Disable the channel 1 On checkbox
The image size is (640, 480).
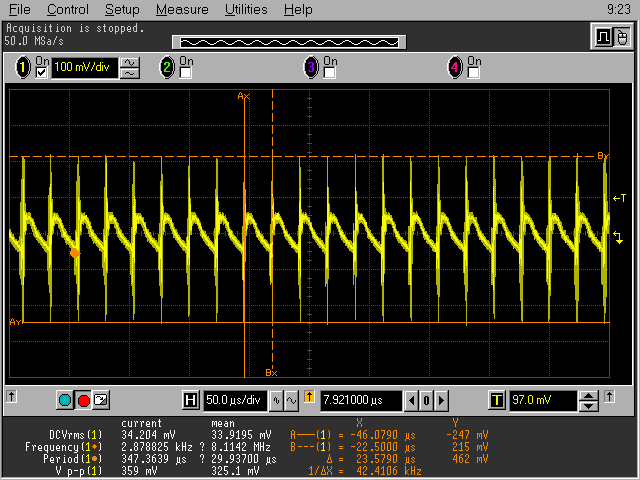[x=41, y=73]
